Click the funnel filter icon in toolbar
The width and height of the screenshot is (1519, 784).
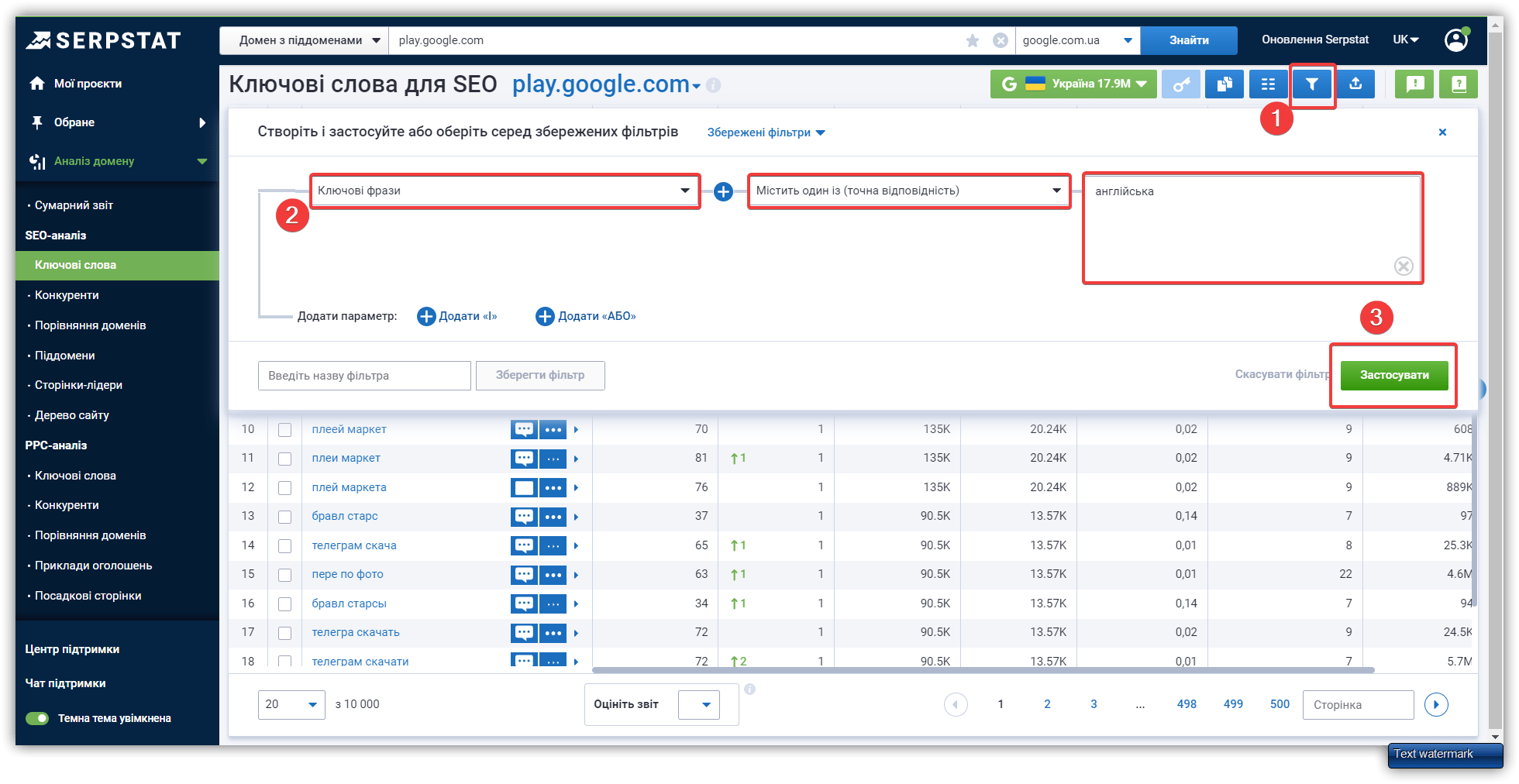(x=1311, y=84)
